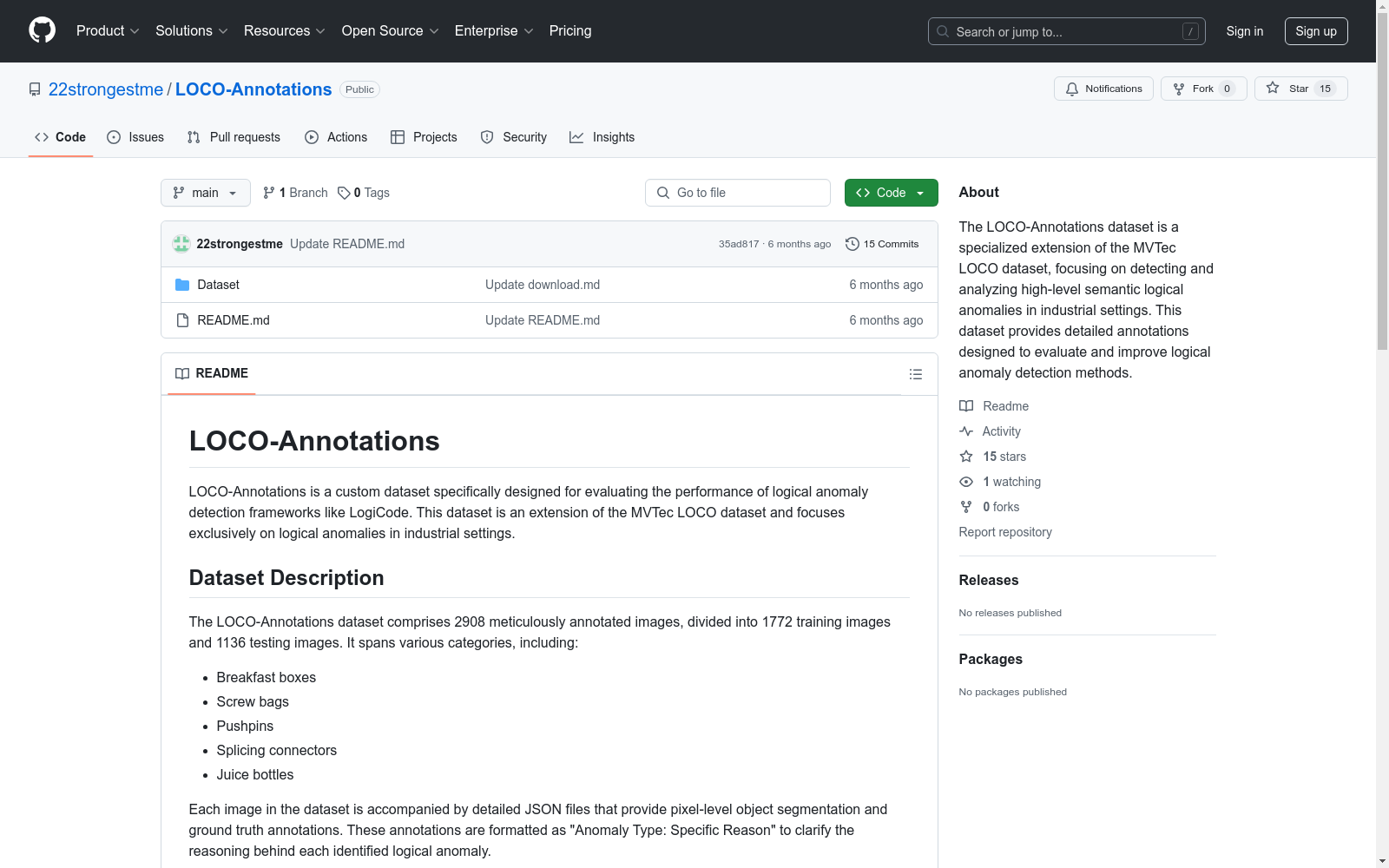Image resolution: width=1389 pixels, height=868 pixels.
Task: Click the Sign up button
Action: click(1316, 31)
